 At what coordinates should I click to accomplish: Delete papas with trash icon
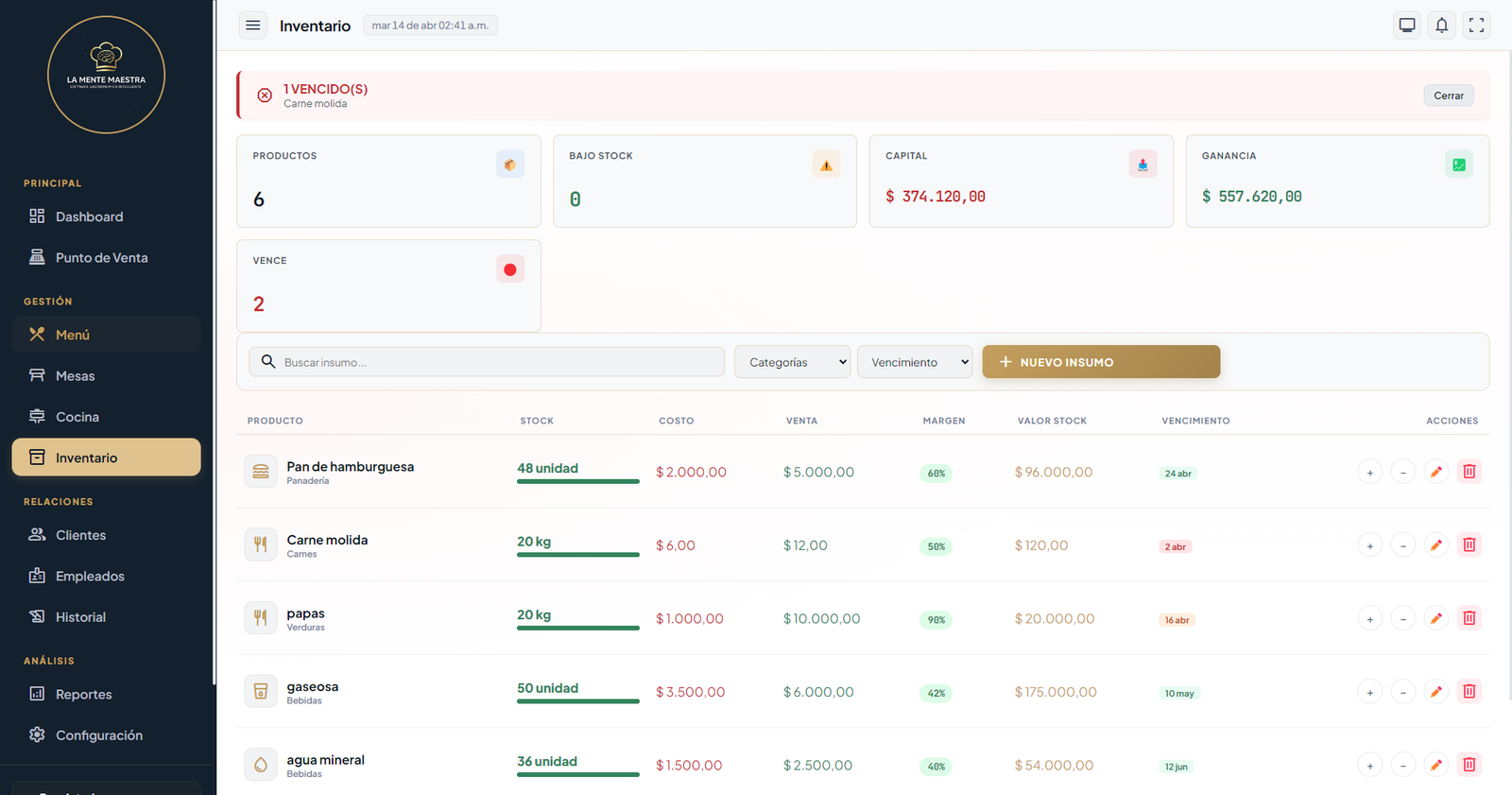click(1469, 618)
